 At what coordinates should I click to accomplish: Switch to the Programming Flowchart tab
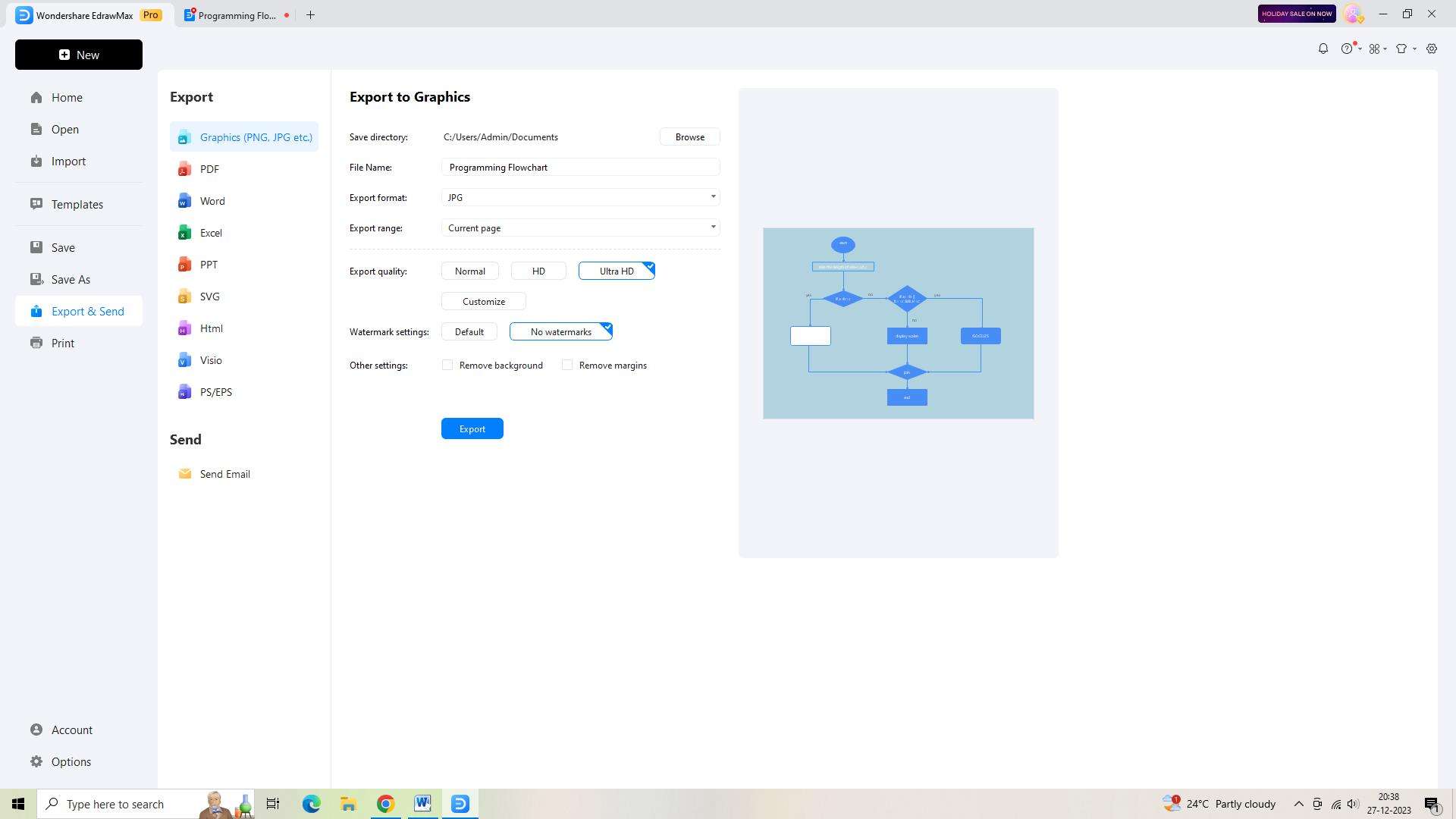coord(237,15)
